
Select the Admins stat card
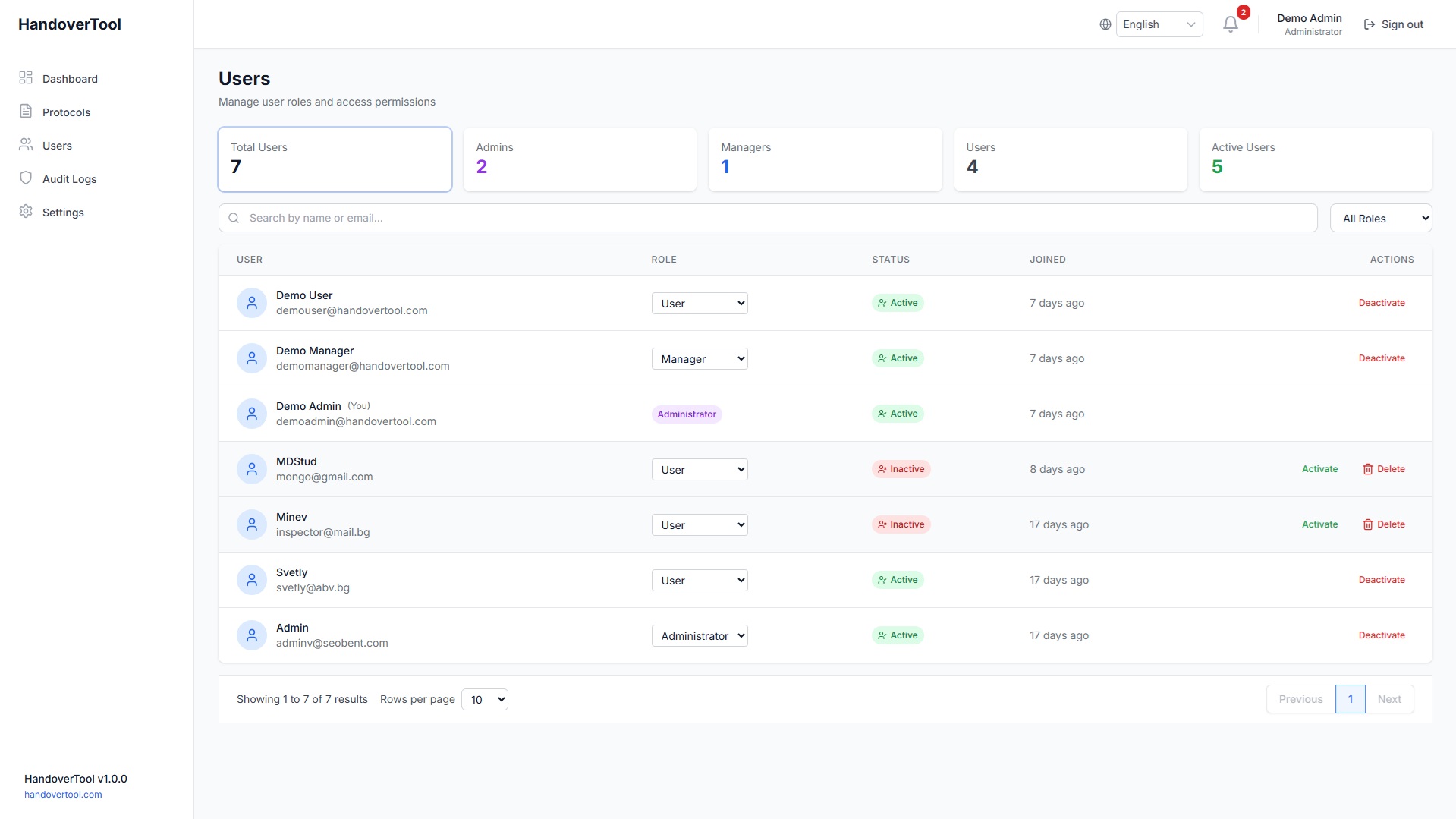[x=580, y=159]
